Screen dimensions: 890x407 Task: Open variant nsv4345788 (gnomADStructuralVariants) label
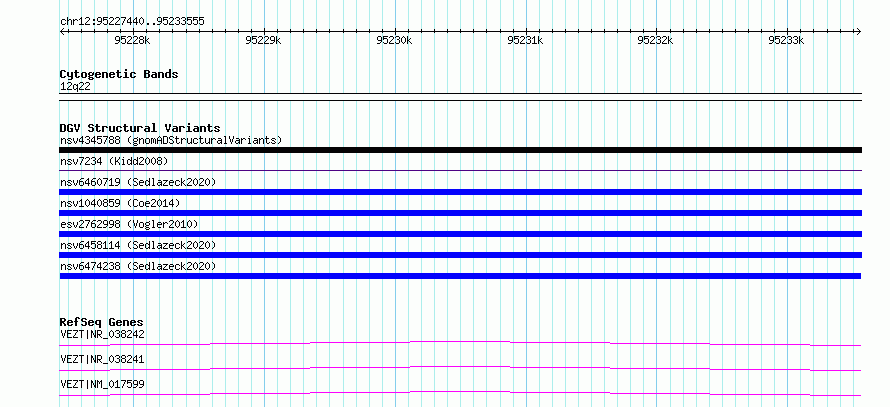(171, 140)
